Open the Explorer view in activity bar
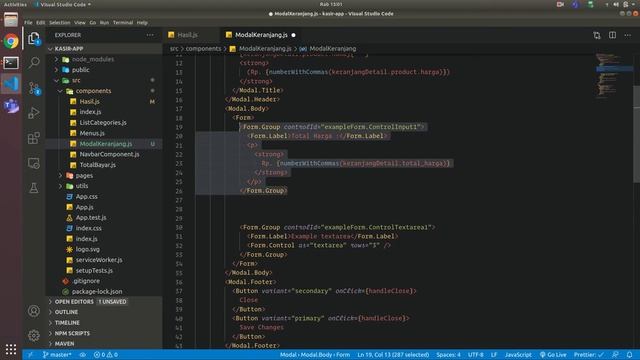This screenshot has width=640, height=360. [34, 38]
